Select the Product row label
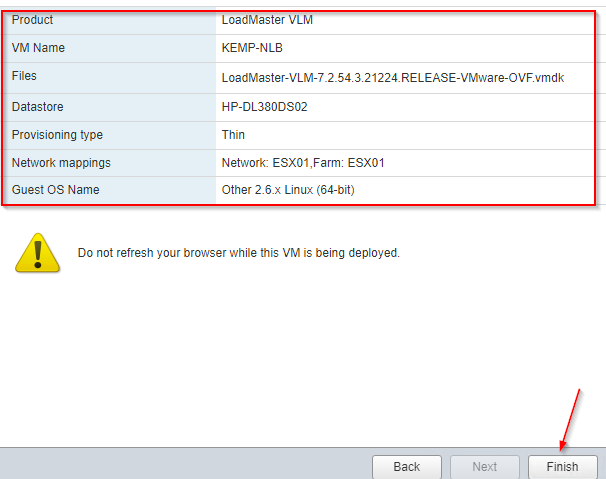The image size is (606, 479). point(32,20)
